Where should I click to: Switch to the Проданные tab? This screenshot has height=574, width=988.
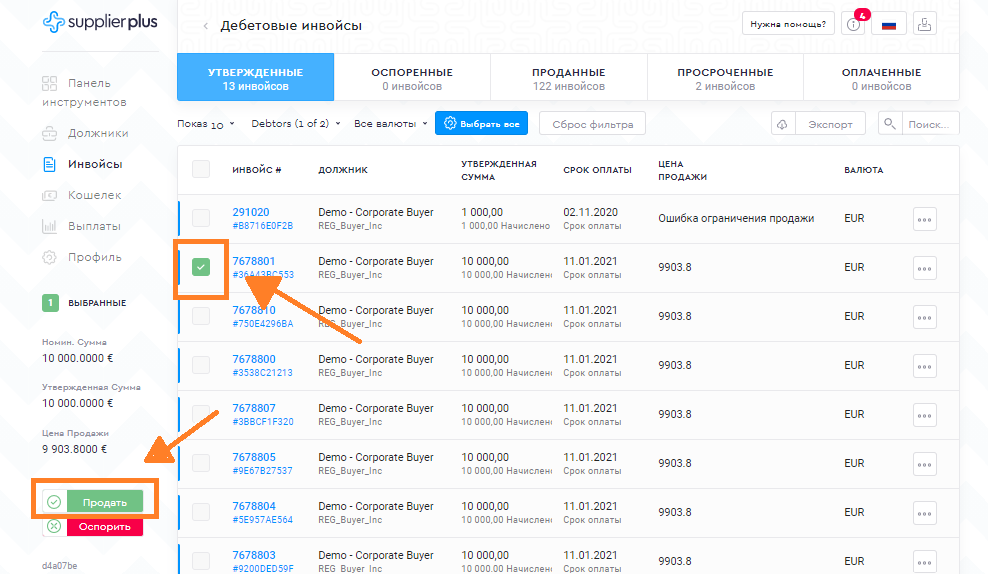[568, 79]
